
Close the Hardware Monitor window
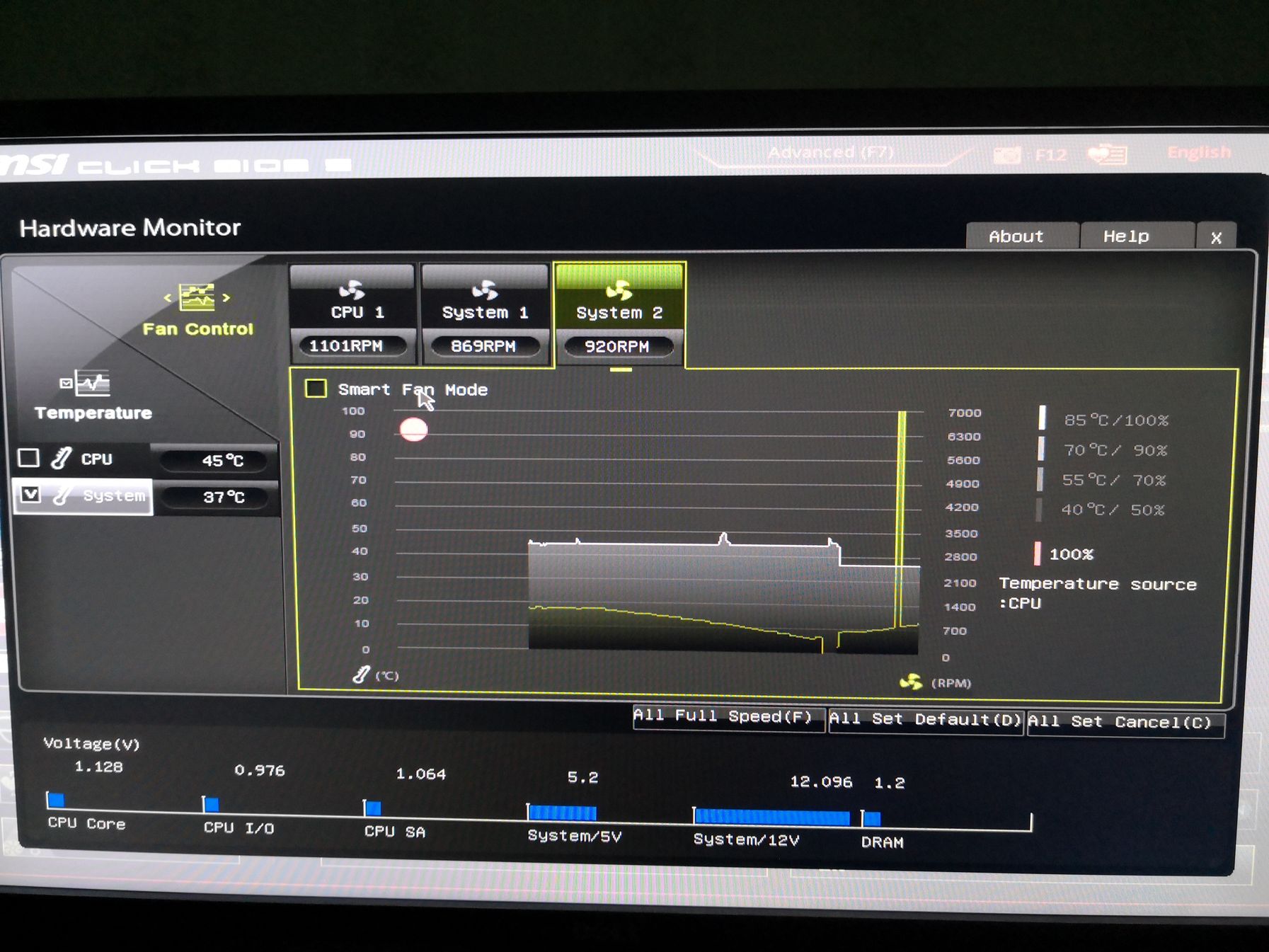1216,238
